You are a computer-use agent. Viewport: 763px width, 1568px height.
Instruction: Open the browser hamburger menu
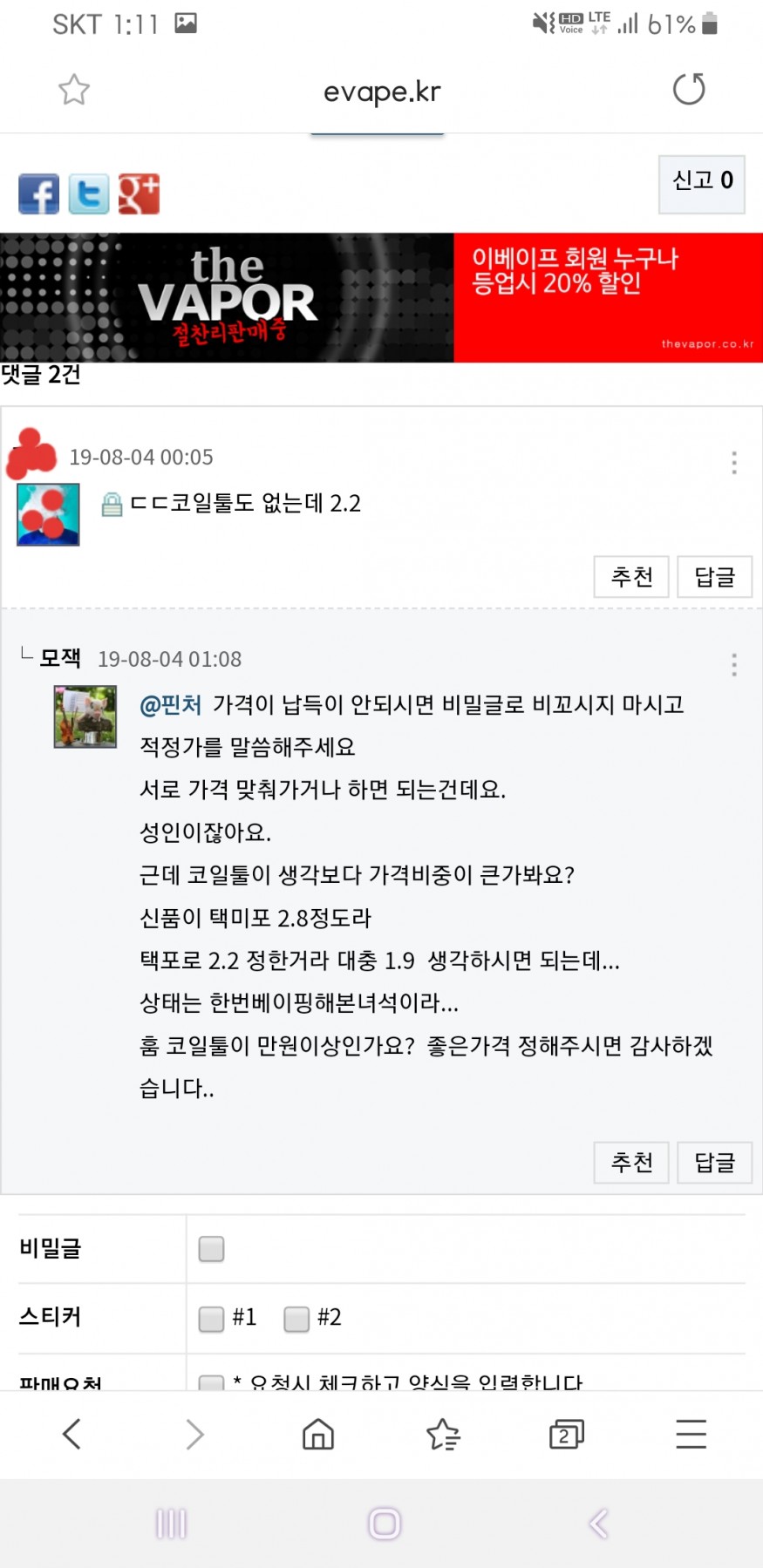691,1434
